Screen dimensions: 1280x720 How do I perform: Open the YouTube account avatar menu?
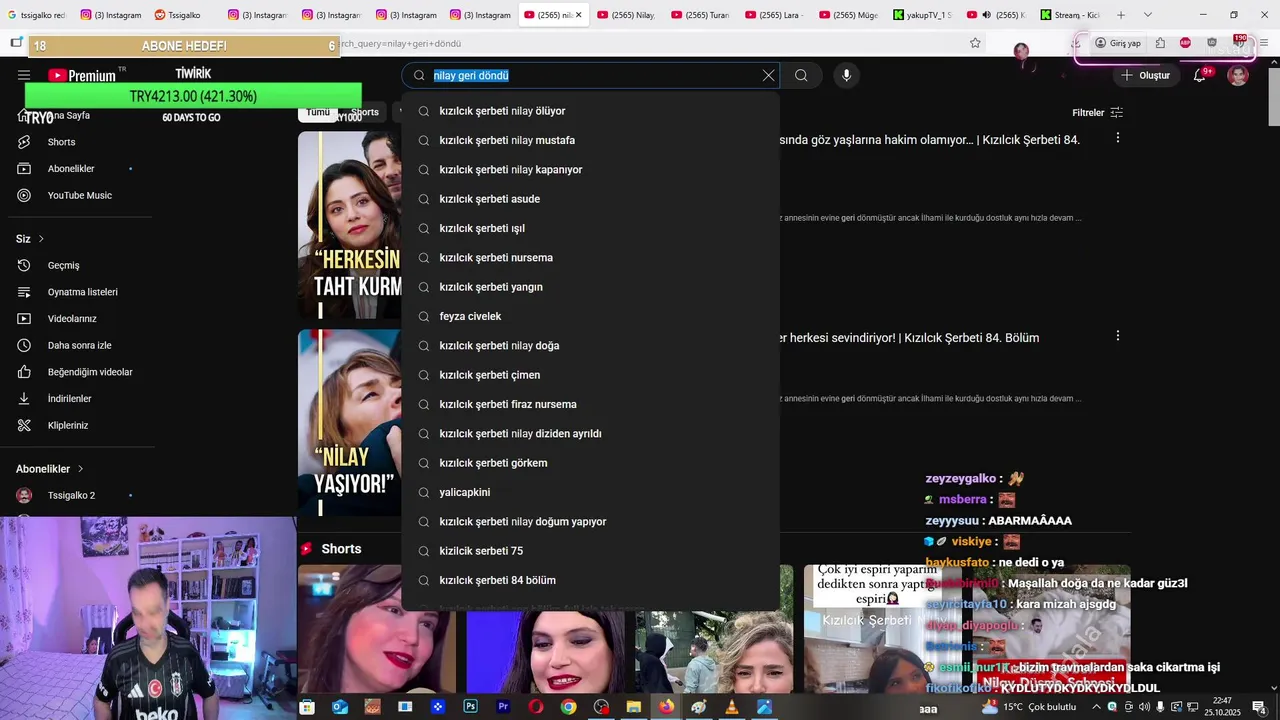click(1238, 75)
